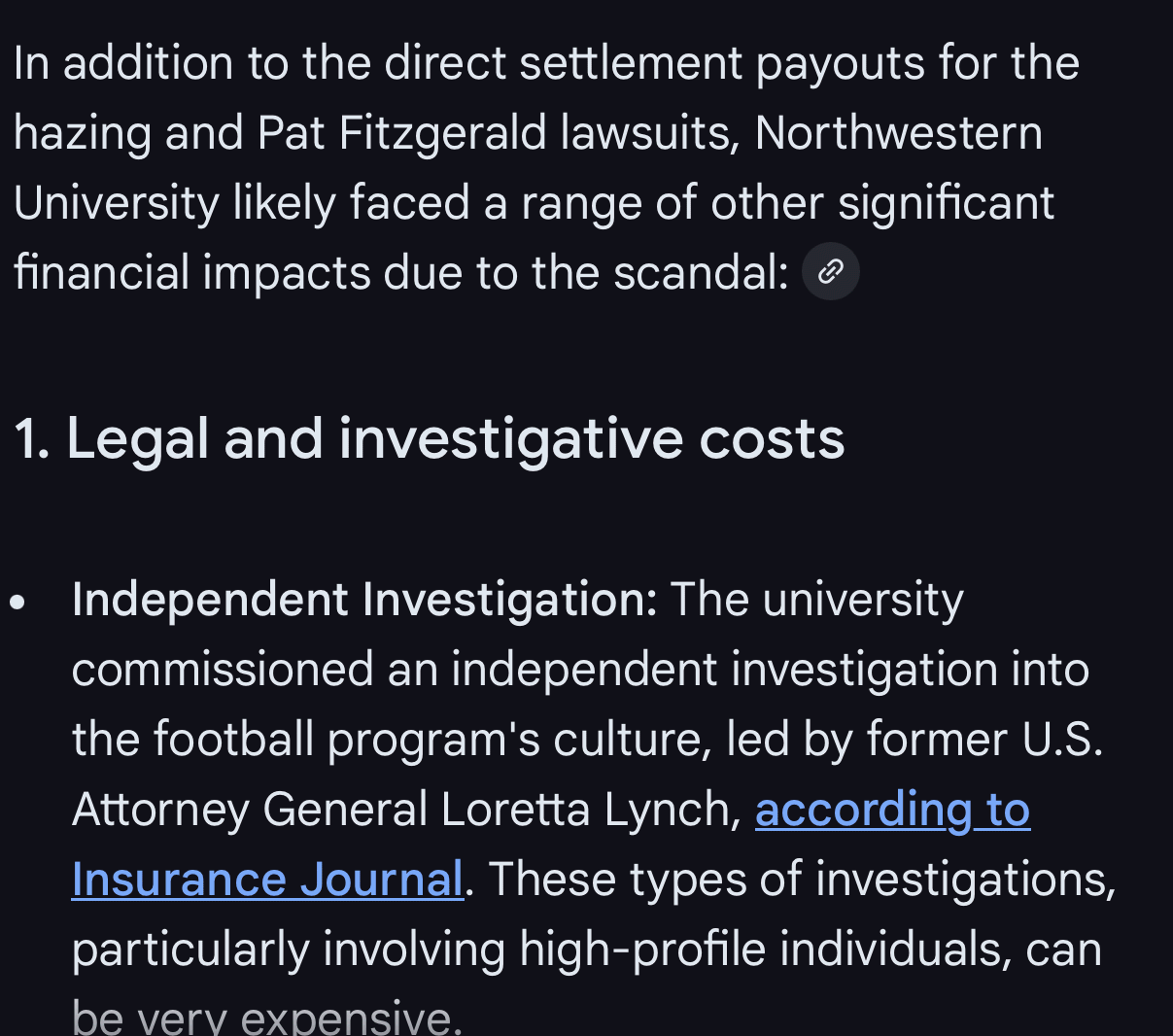Follow the "Insurance Journal" link
1173x1036 pixels.
tap(267, 880)
